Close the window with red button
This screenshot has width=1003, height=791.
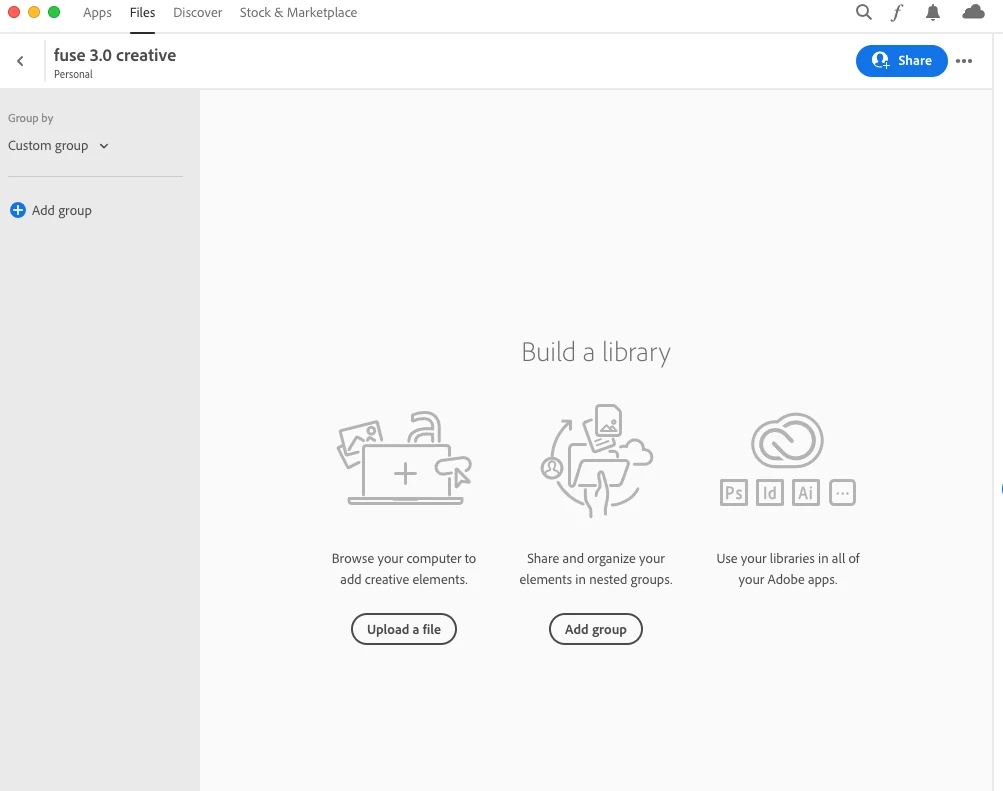(14, 12)
